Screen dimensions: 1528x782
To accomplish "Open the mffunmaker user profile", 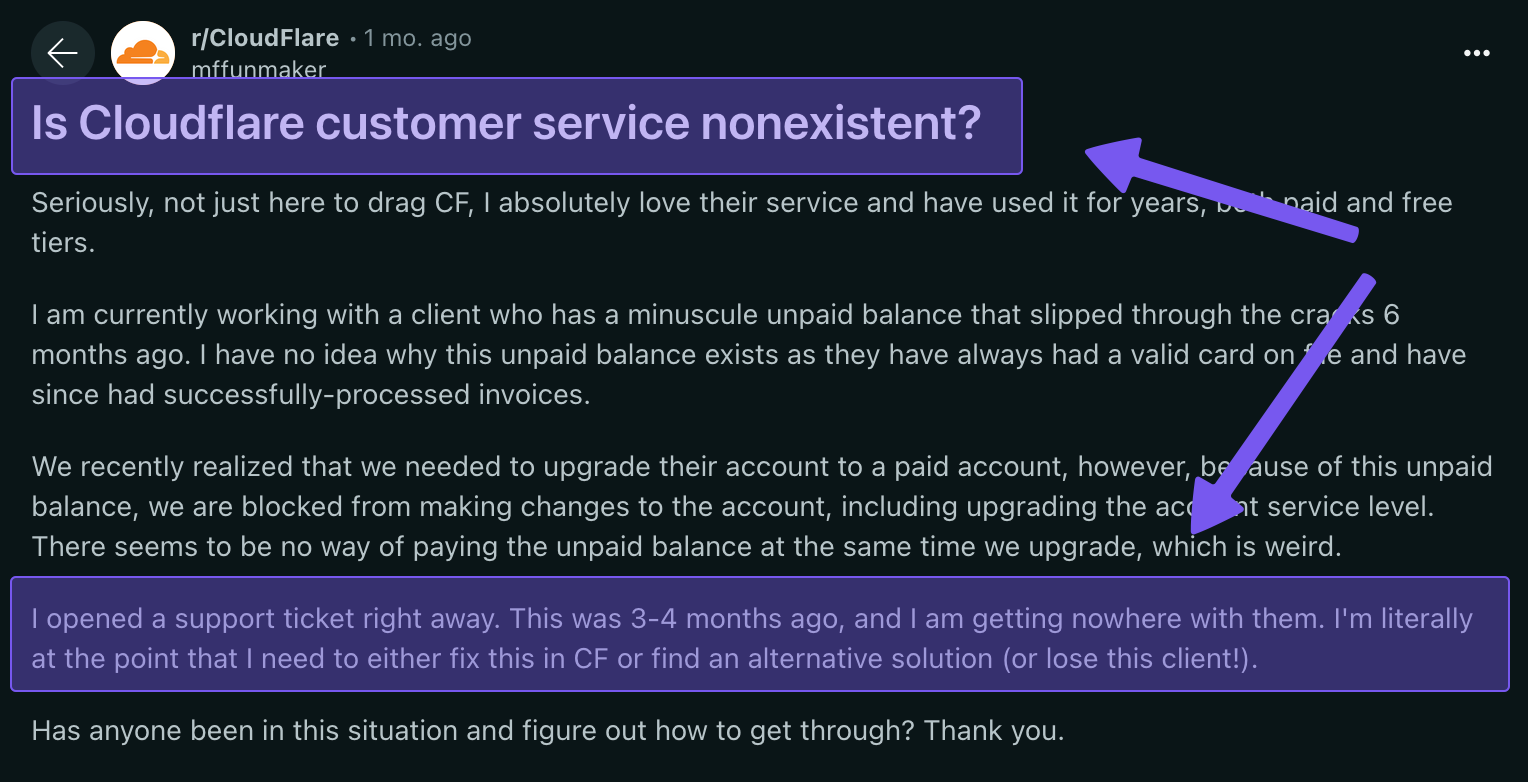I will (x=258, y=69).
